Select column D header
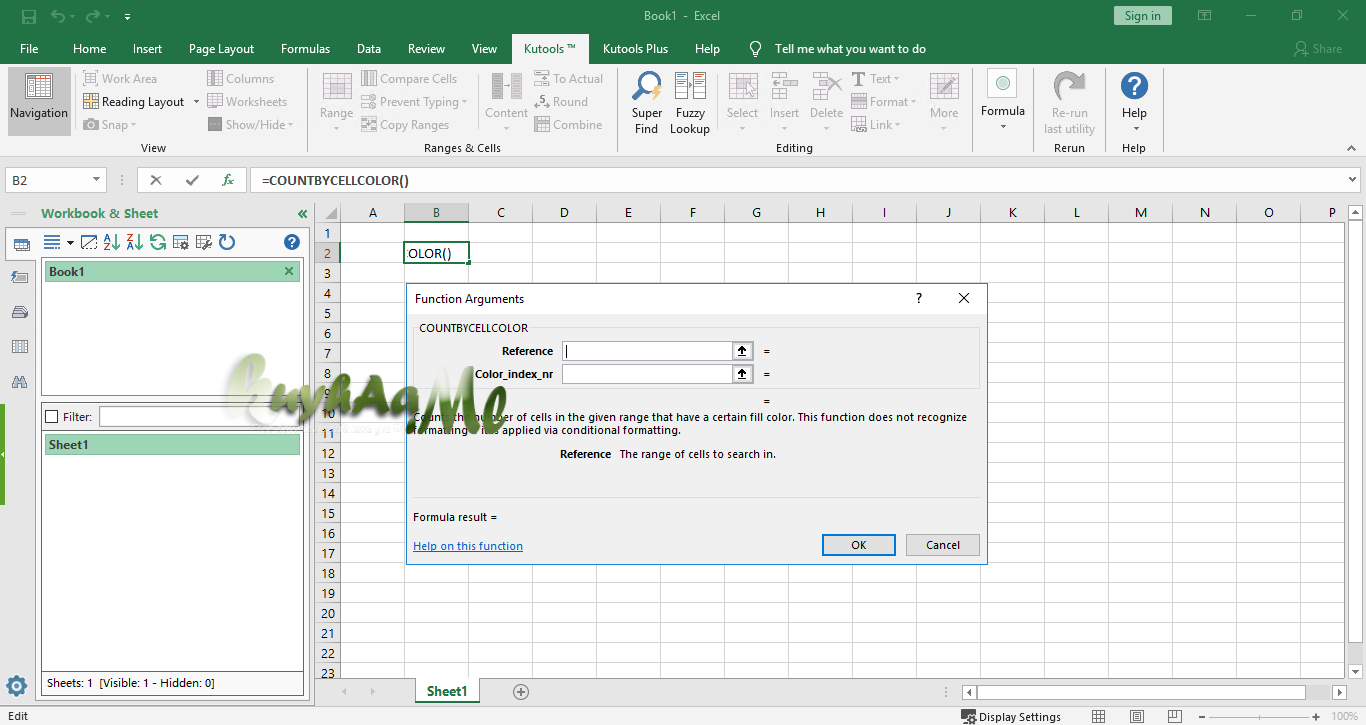 pyautogui.click(x=564, y=213)
